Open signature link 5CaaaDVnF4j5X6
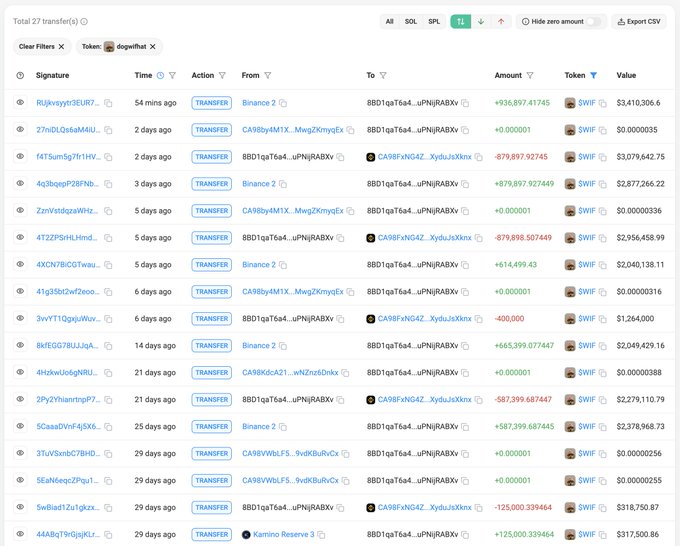Viewport: 680px width, 546px height. 69,427
